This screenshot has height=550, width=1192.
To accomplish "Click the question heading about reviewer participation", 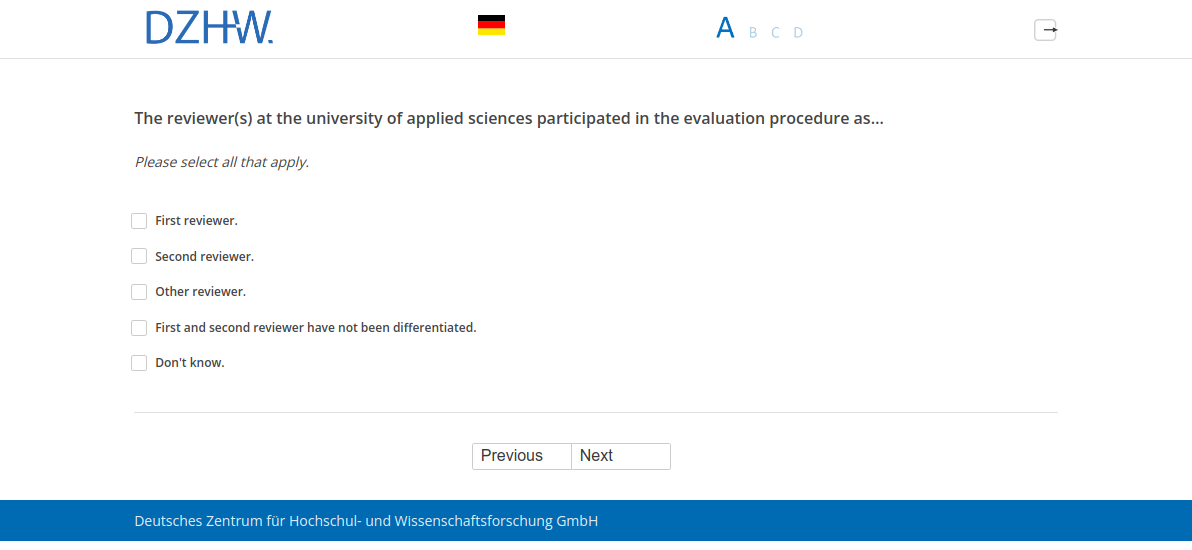I will [509, 119].
